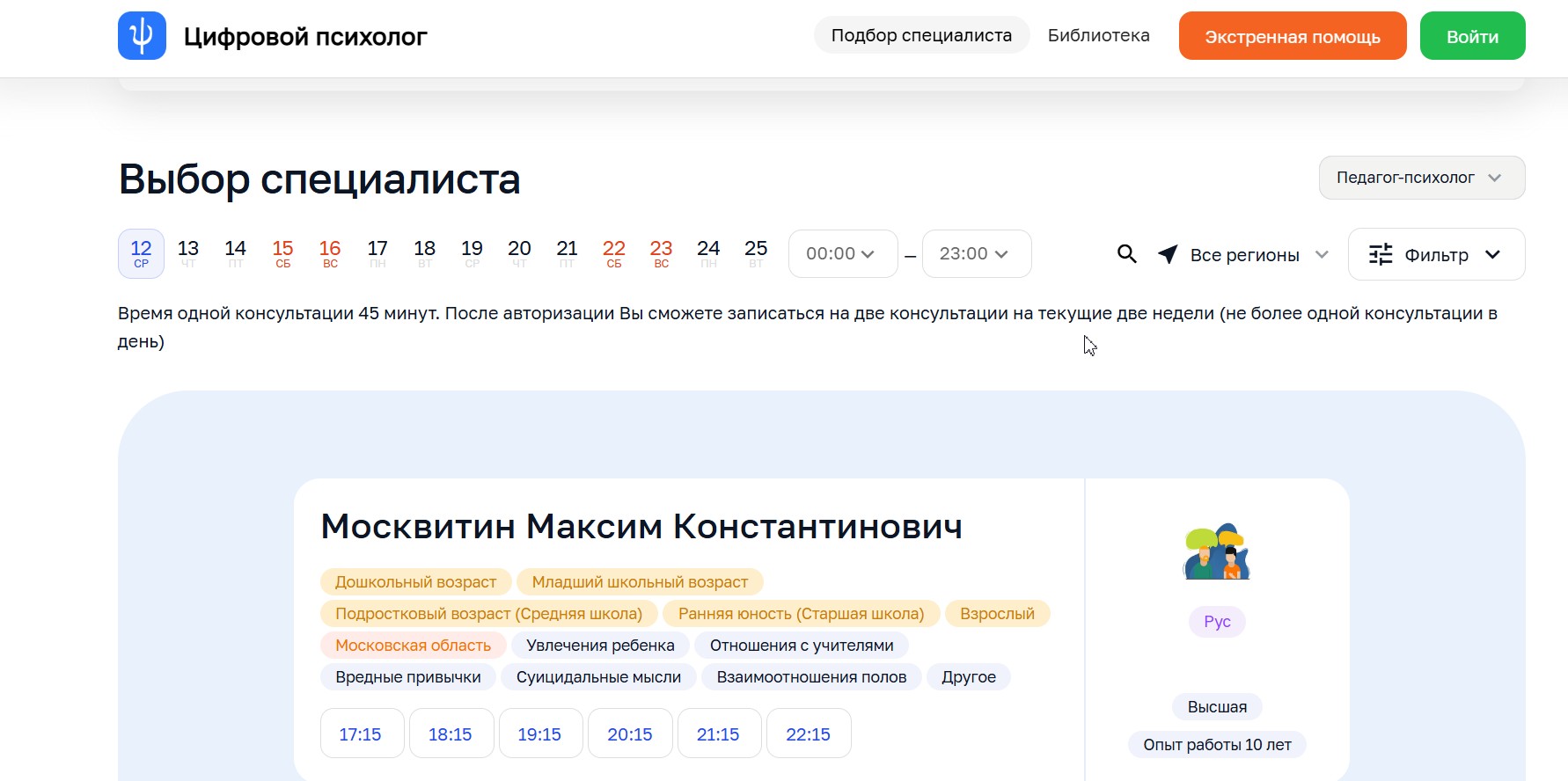1568x781 pixels.
Task: Click the Ранняя юность (Старшая школа) tag
Action: pyautogui.click(x=801, y=614)
